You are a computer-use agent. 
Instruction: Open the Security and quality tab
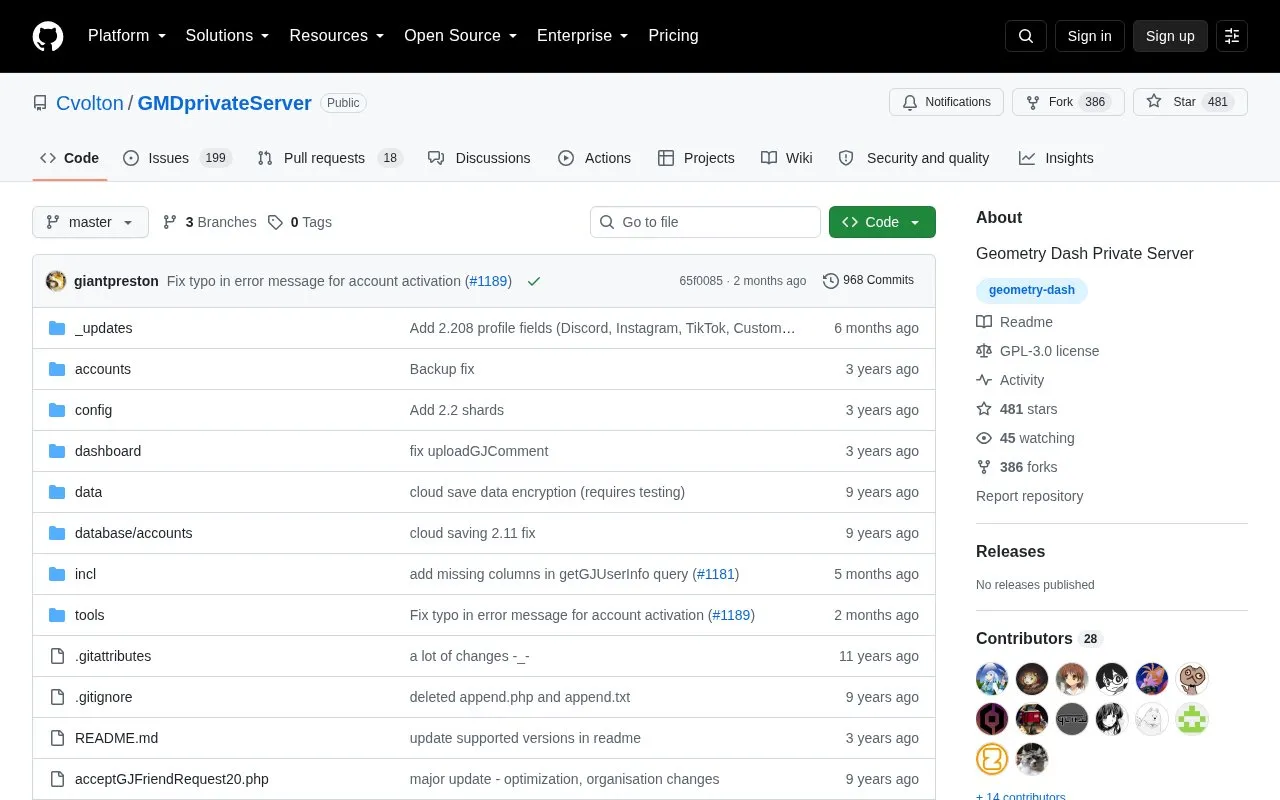913,158
